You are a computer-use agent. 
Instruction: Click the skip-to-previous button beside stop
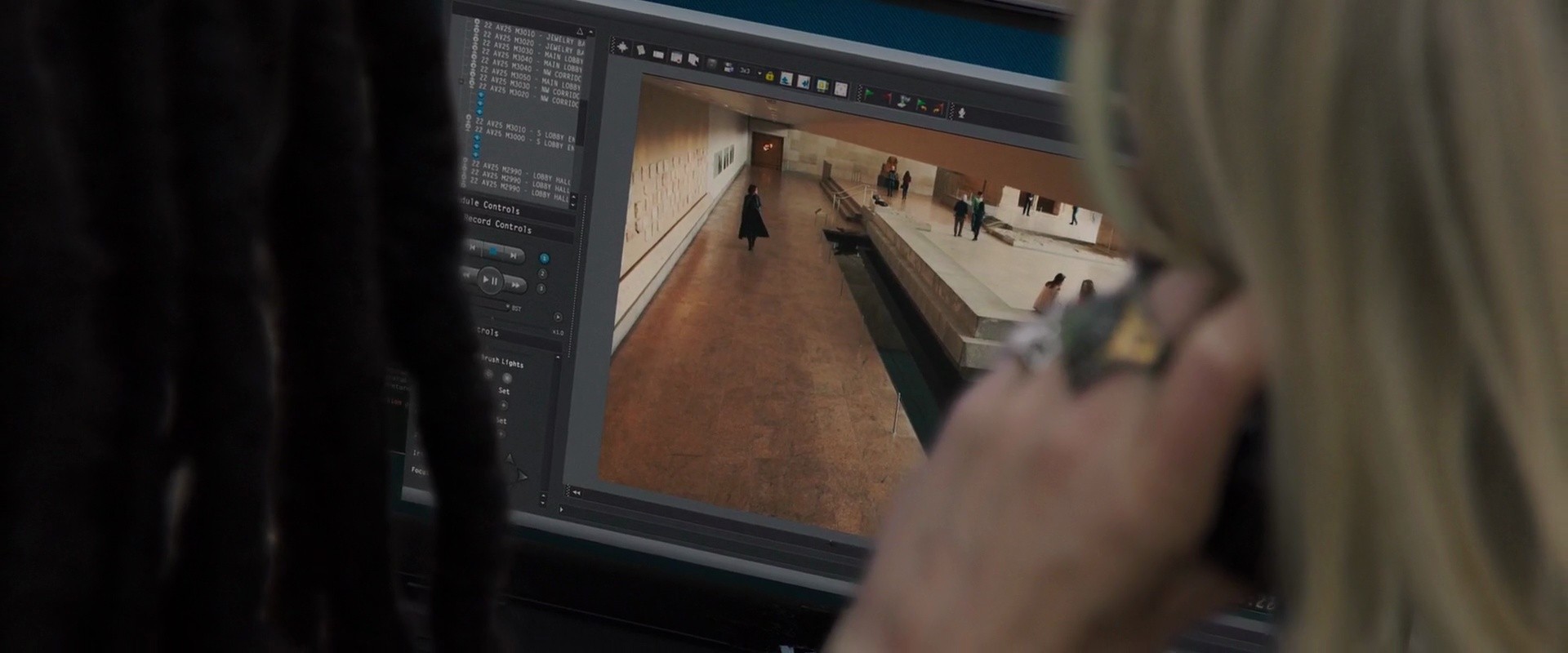pos(473,249)
